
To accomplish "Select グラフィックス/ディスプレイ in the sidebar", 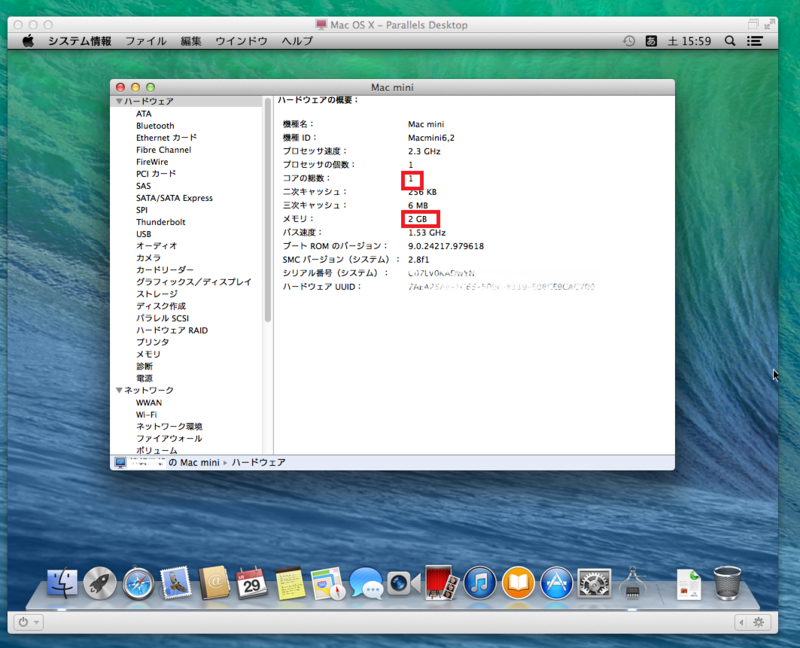I will 194,282.
